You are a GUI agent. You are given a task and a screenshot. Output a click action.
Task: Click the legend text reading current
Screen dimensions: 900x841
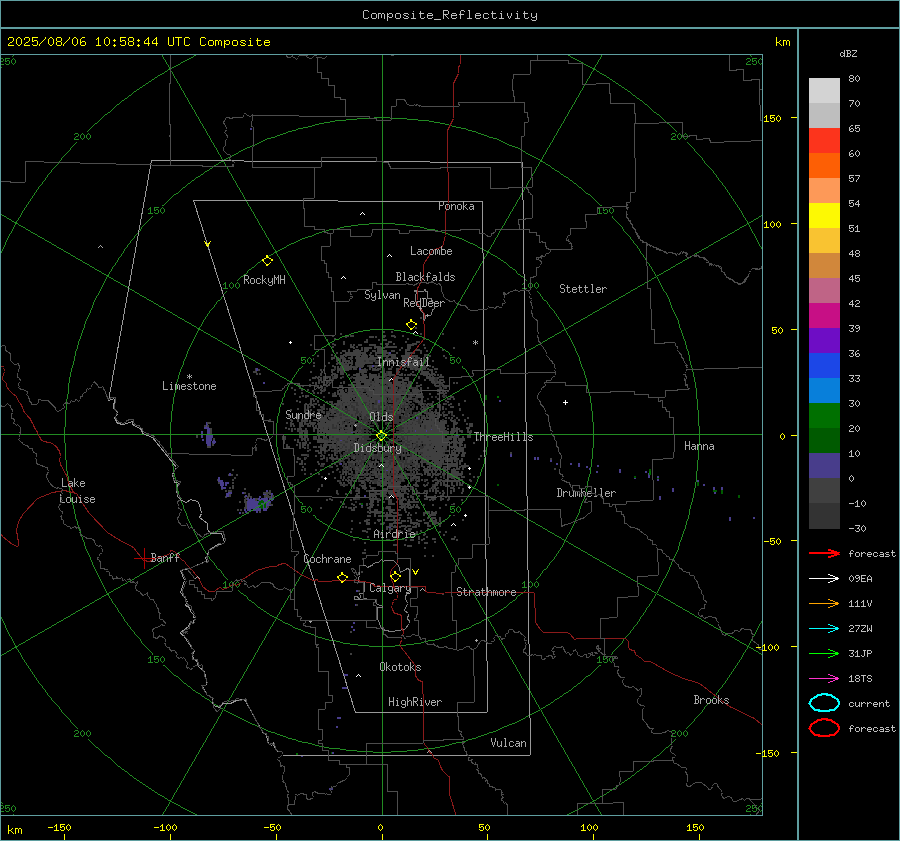pos(869,703)
